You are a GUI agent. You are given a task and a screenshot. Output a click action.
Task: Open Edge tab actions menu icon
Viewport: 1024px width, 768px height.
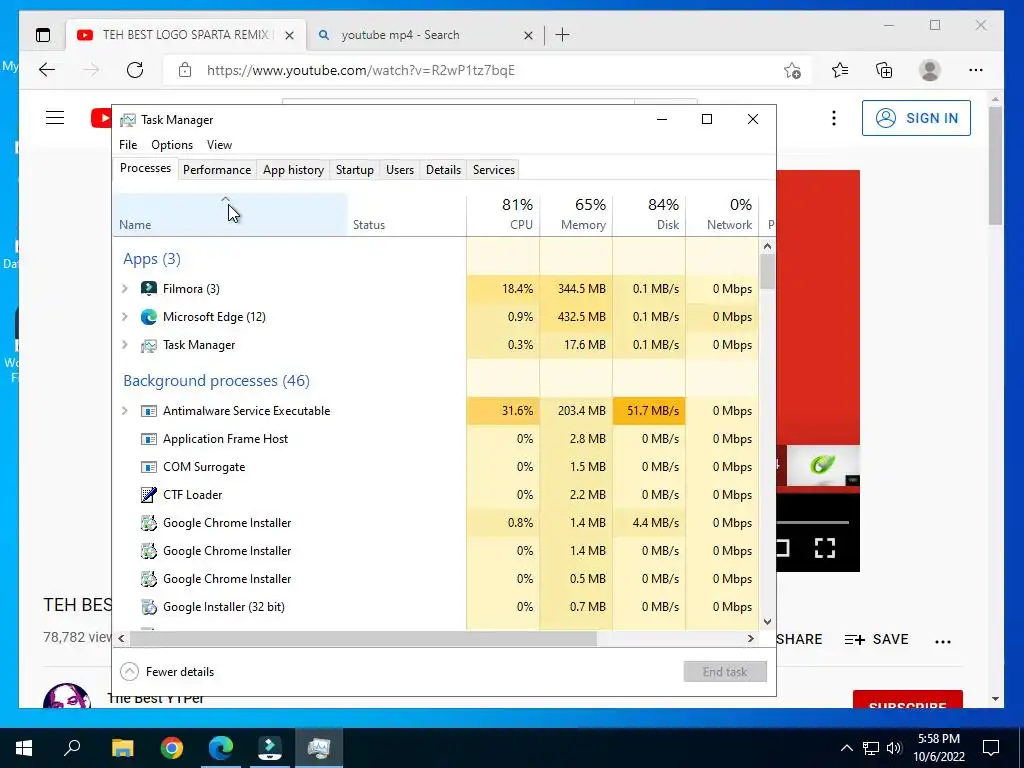pos(43,35)
